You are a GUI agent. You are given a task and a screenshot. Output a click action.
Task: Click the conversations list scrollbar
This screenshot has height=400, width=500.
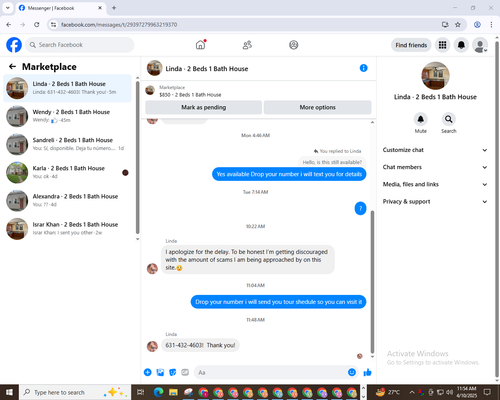(x=137, y=157)
